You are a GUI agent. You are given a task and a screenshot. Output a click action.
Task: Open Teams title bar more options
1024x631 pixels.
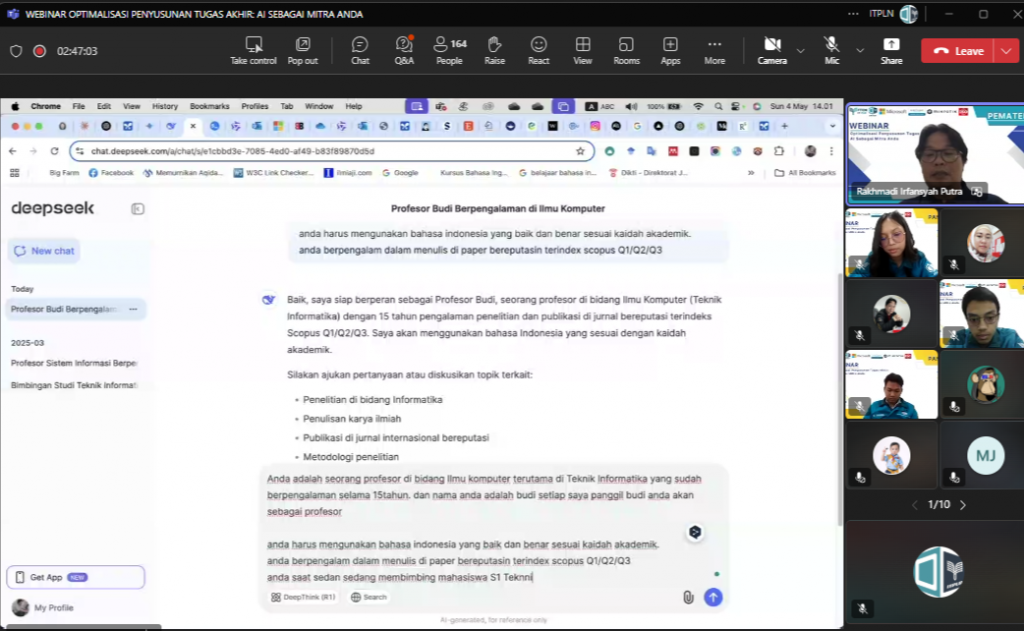pos(853,14)
